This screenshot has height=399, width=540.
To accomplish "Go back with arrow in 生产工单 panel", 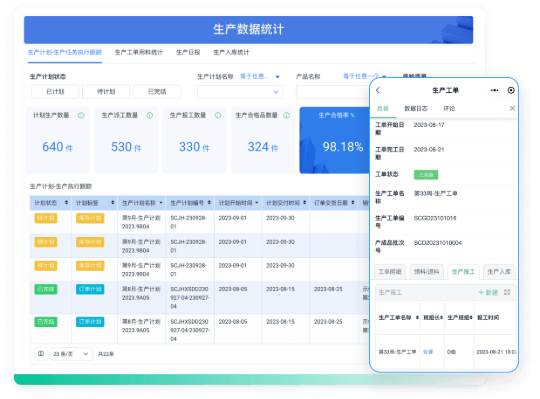I will click(x=378, y=90).
